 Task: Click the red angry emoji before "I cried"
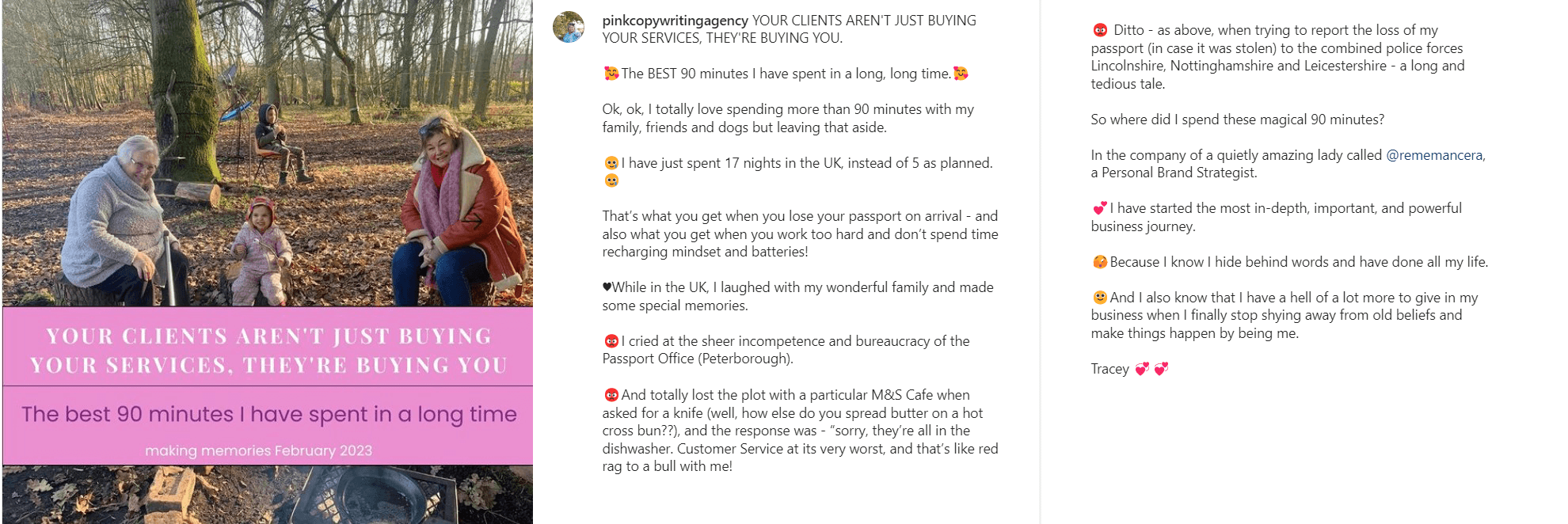[x=611, y=341]
